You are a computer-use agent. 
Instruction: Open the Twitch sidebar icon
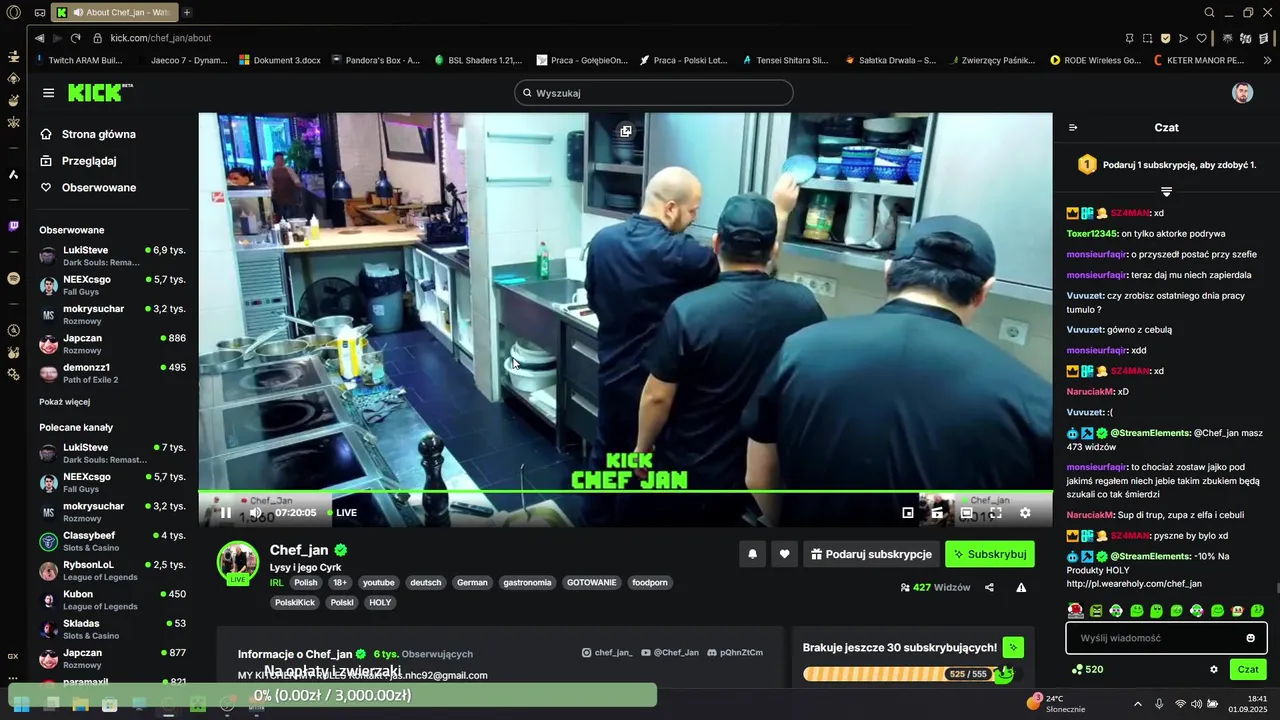(x=13, y=226)
